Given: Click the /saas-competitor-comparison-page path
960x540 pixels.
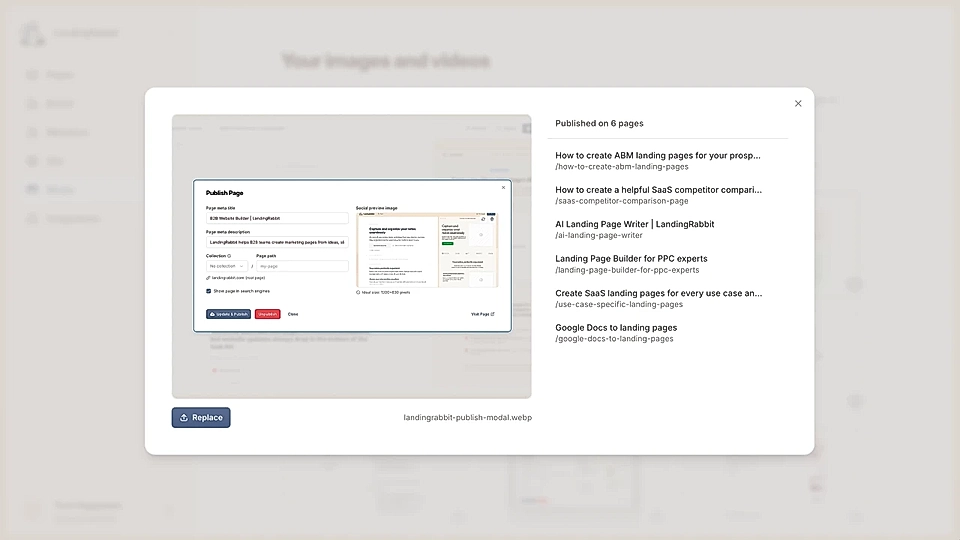Looking at the screenshot, I should tap(621, 201).
